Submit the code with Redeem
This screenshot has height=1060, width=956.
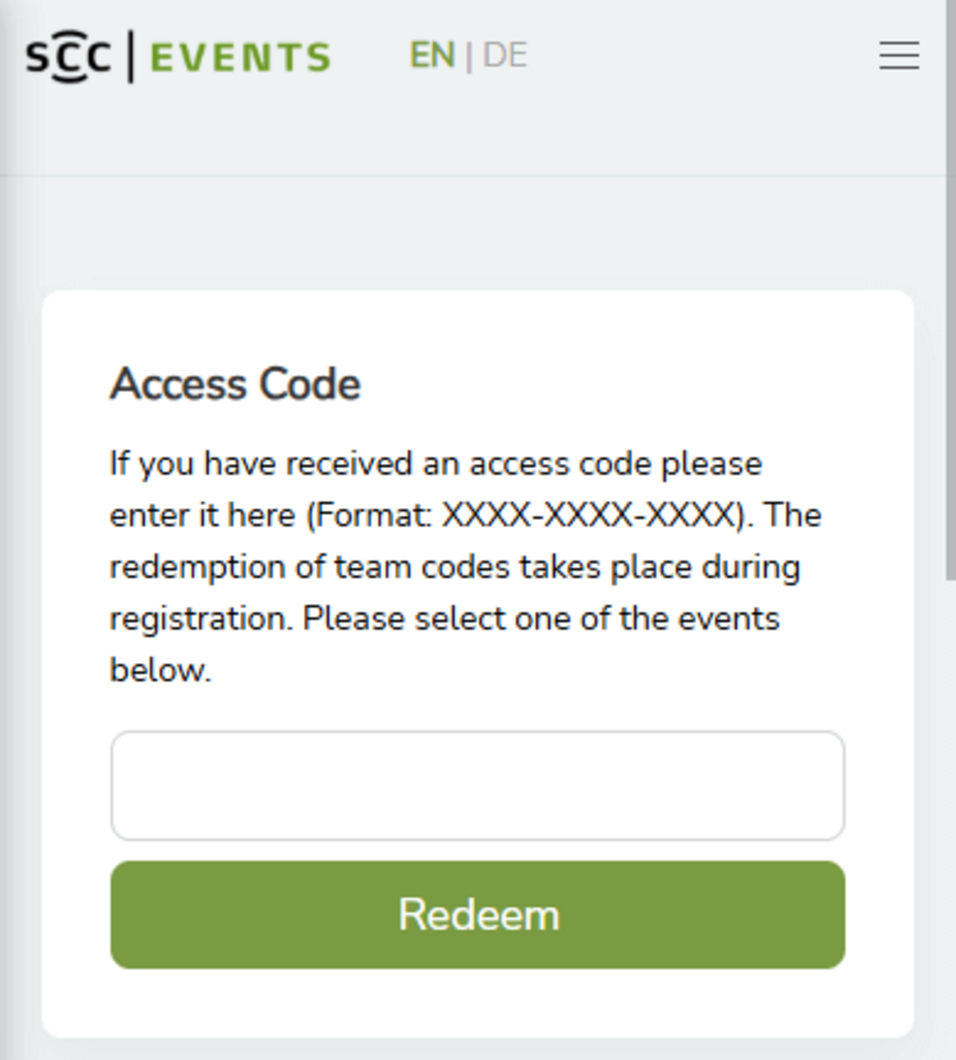(x=477, y=915)
